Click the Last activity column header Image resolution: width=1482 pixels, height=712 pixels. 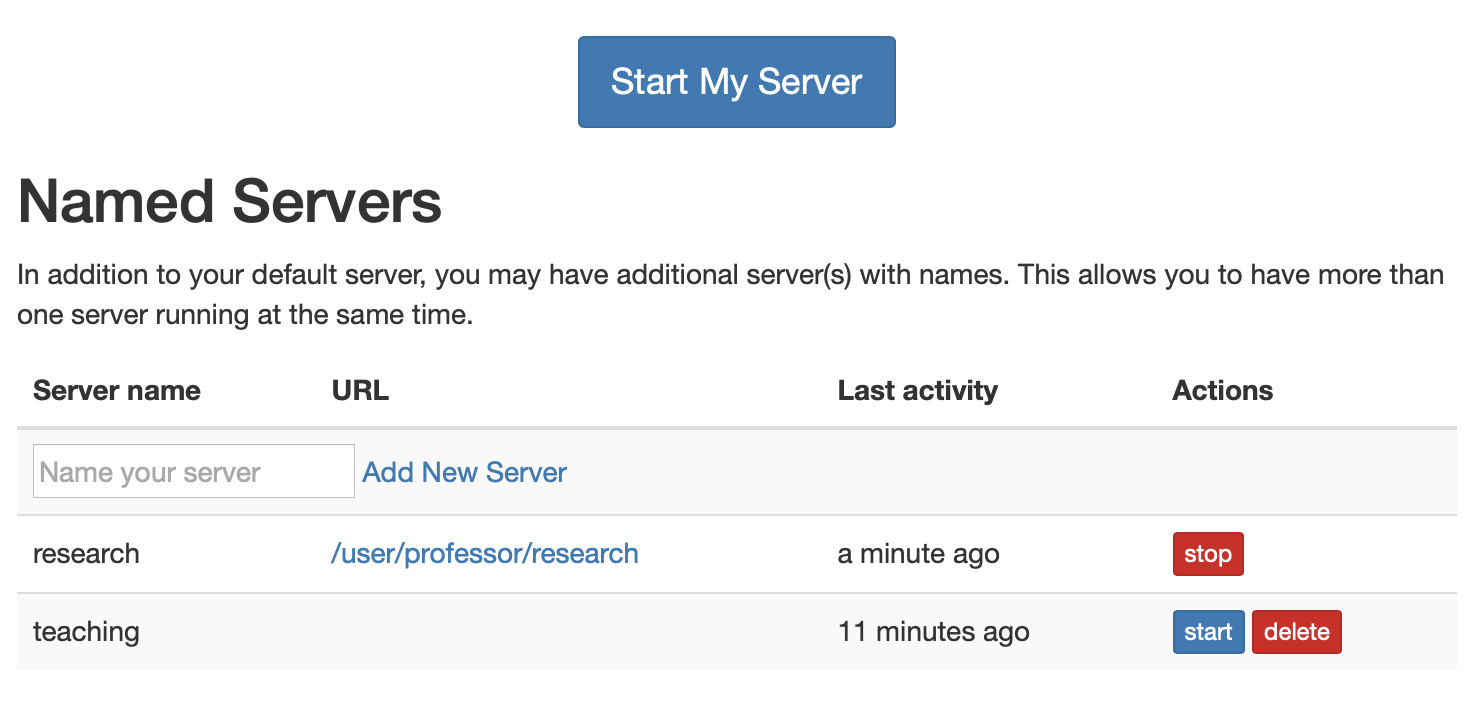[x=917, y=390]
